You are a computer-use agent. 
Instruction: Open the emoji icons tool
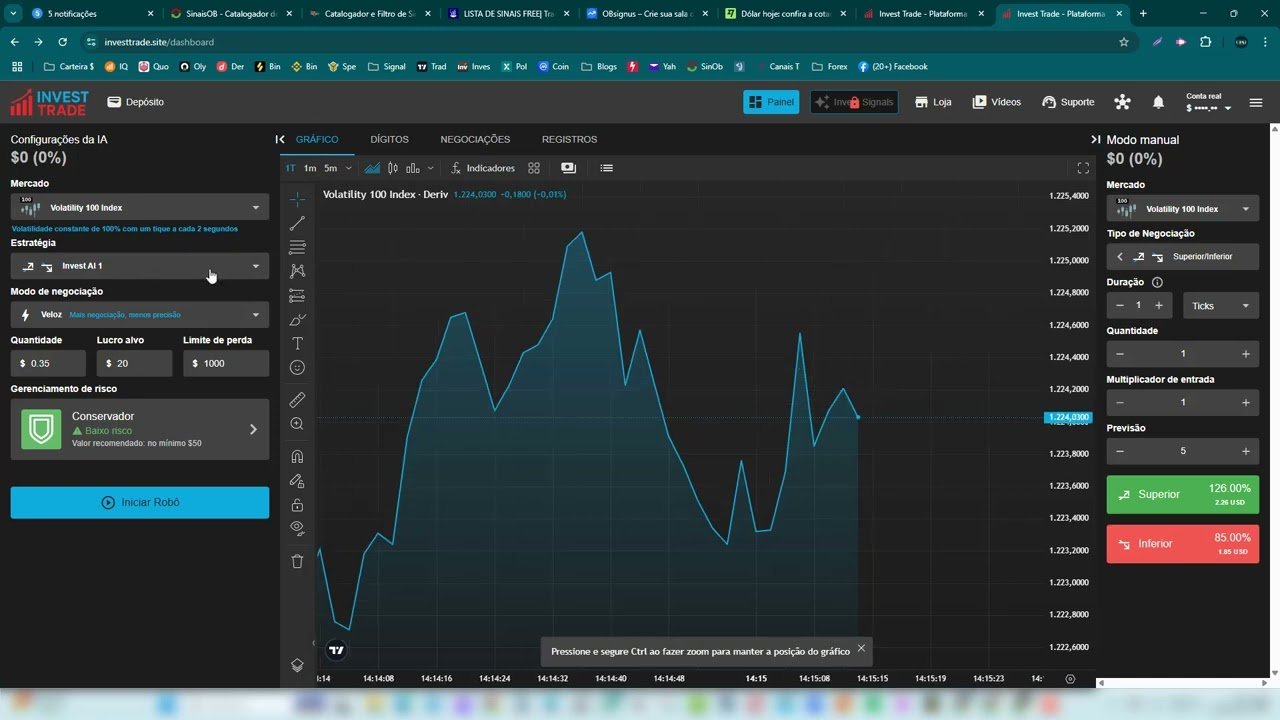[297, 368]
